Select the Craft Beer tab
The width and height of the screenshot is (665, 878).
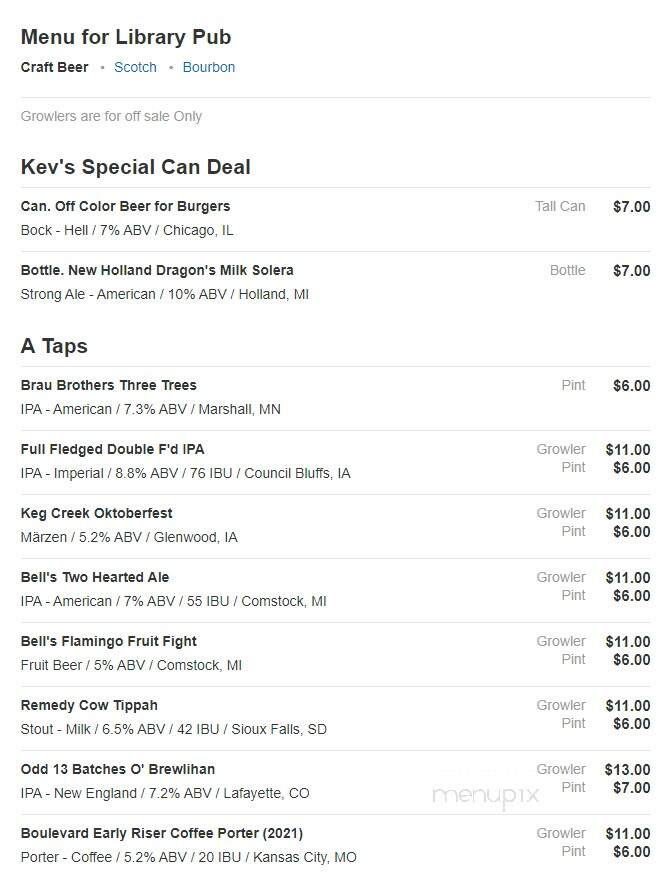(x=54, y=67)
